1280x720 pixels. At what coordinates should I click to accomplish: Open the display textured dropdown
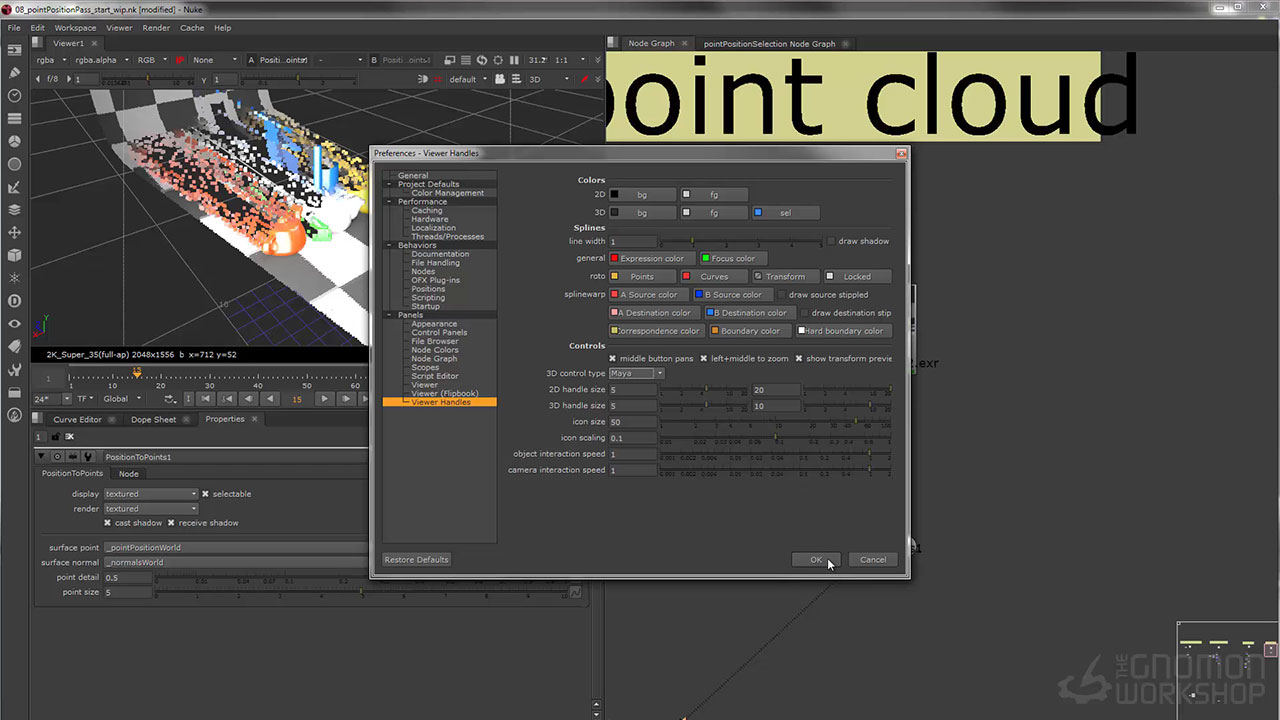(151, 494)
